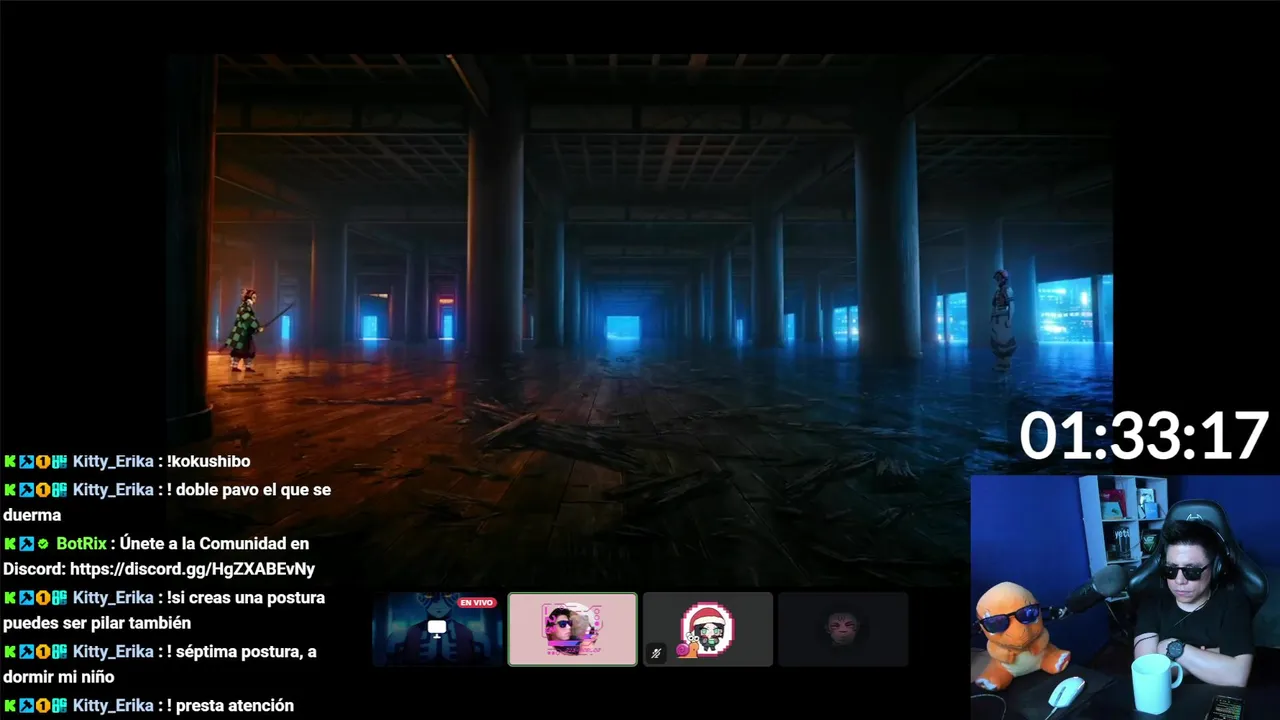This screenshot has height=720, width=1280.
Task: Click the gift badge on the 'séptima postura' message
Action: click(x=59, y=652)
